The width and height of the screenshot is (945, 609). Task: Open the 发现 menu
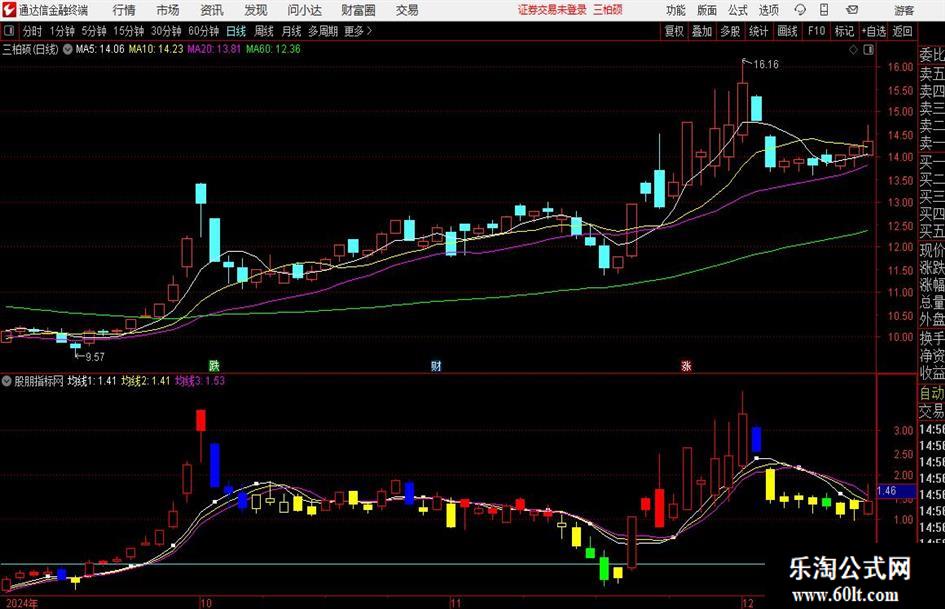(256, 10)
